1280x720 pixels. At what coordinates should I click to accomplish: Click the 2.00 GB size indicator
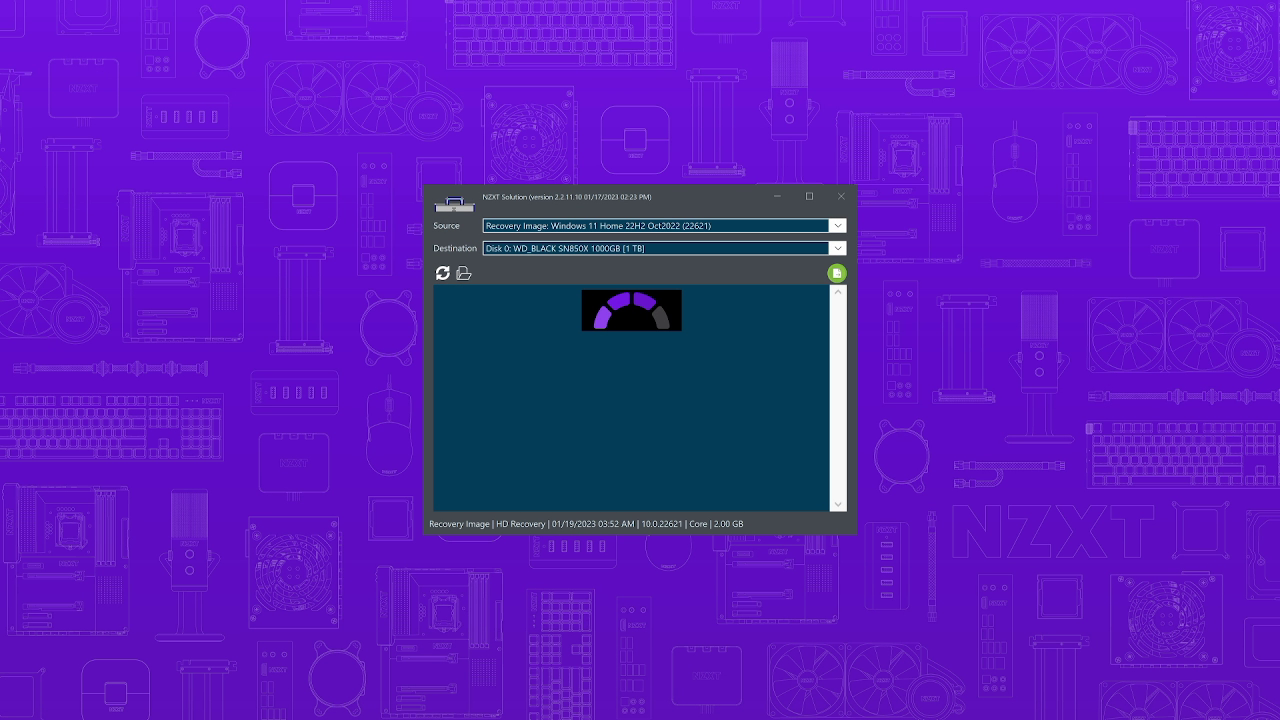pos(728,523)
